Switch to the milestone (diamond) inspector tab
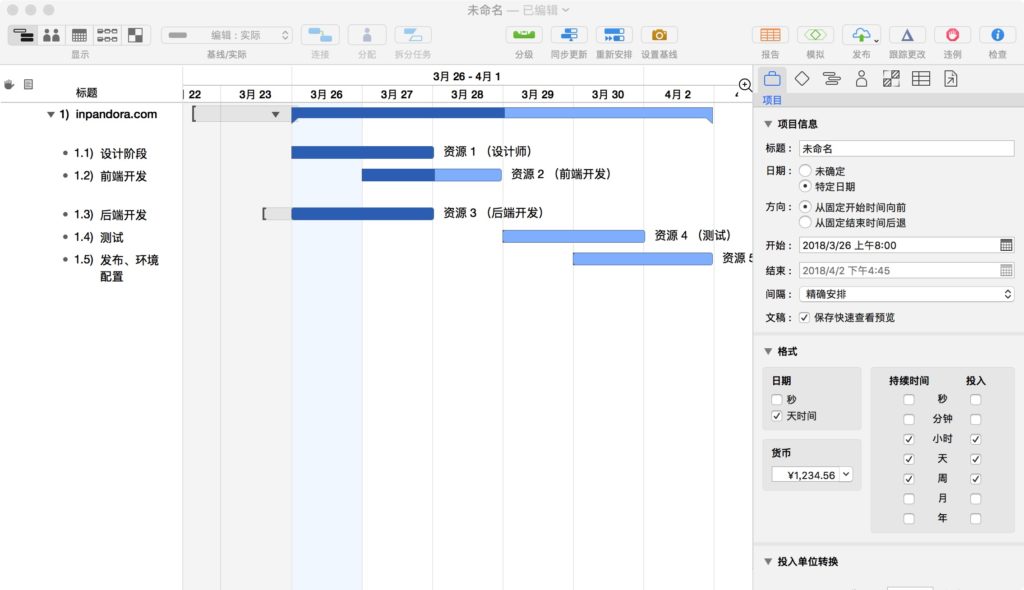This screenshot has width=1024, height=590. (801, 79)
